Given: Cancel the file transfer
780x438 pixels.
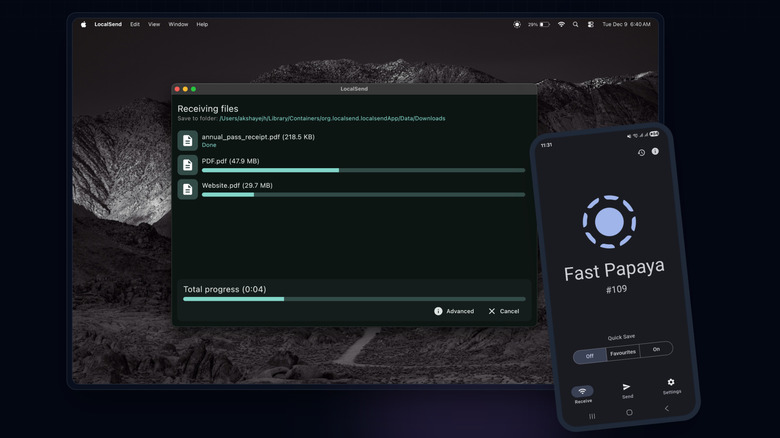Looking at the screenshot, I should [x=503, y=311].
